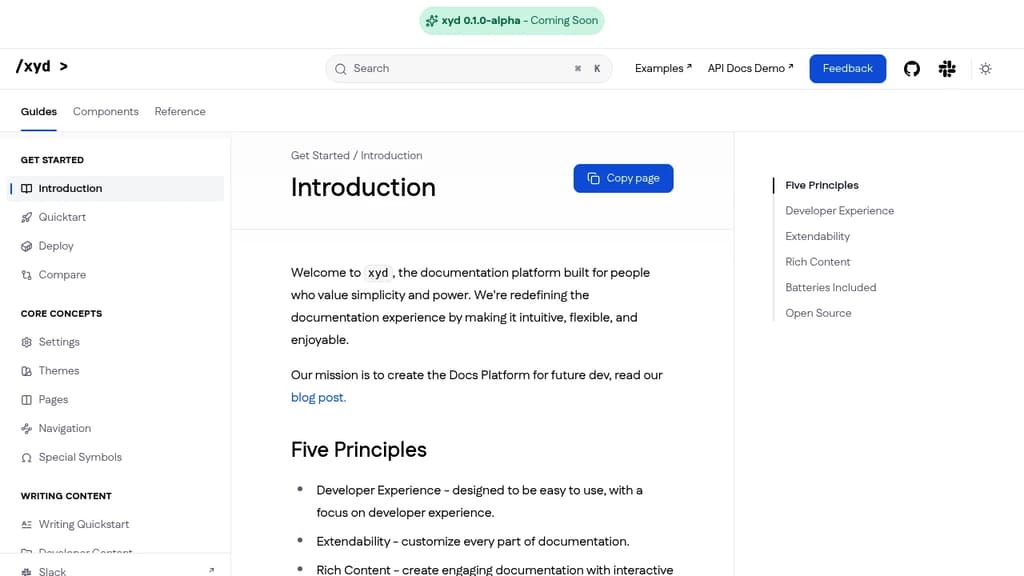Click the Deploy icon under Get Started
1024x576 pixels.
pos(25,246)
